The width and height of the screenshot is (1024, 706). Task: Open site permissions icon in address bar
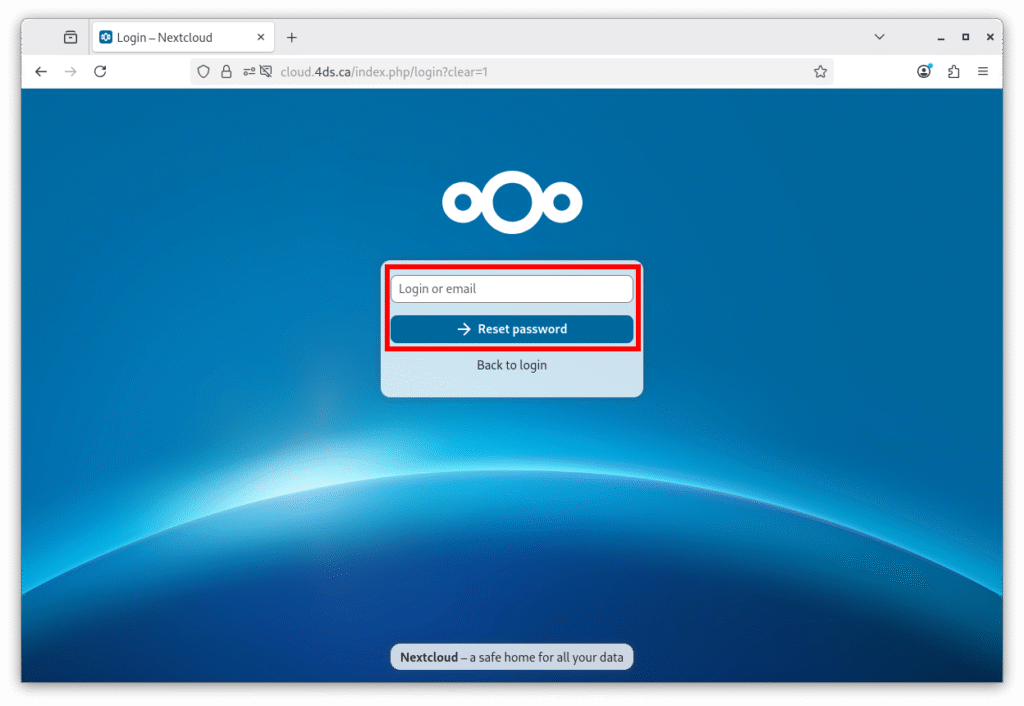(249, 72)
